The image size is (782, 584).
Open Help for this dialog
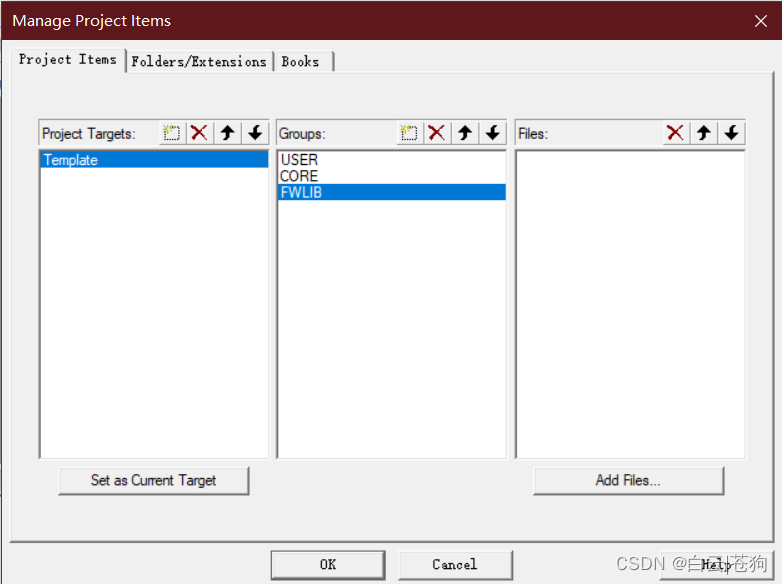point(716,565)
